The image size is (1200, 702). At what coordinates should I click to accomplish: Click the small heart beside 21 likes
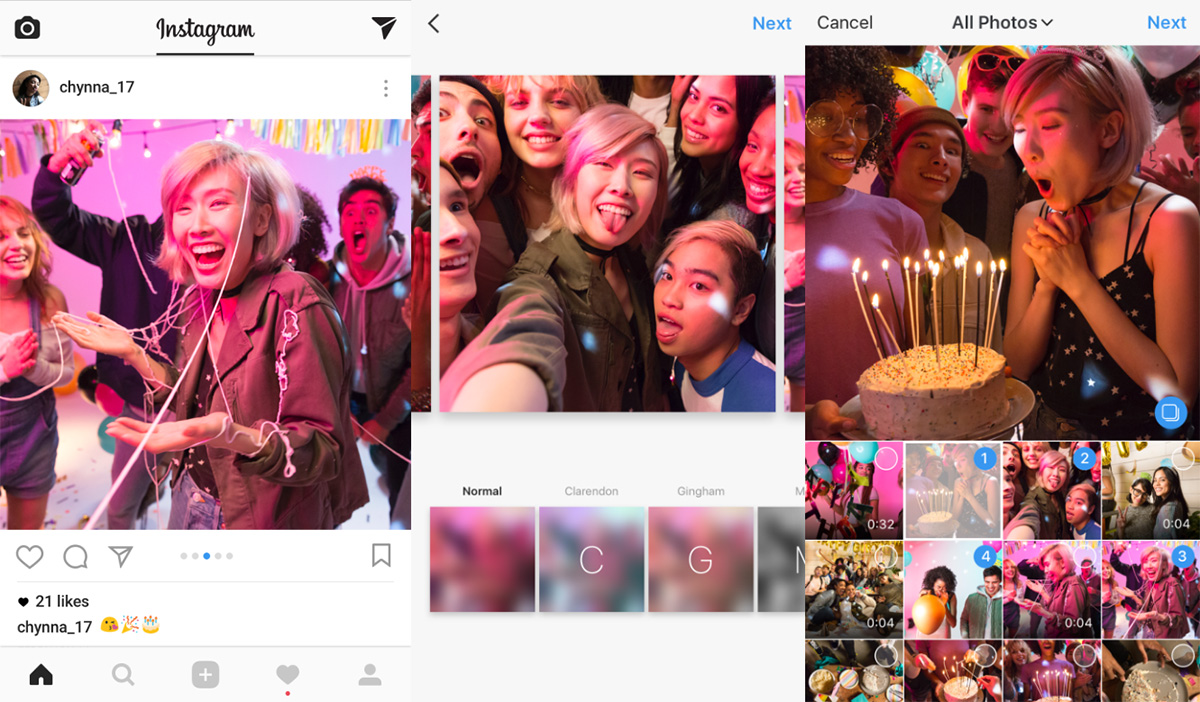(23, 602)
